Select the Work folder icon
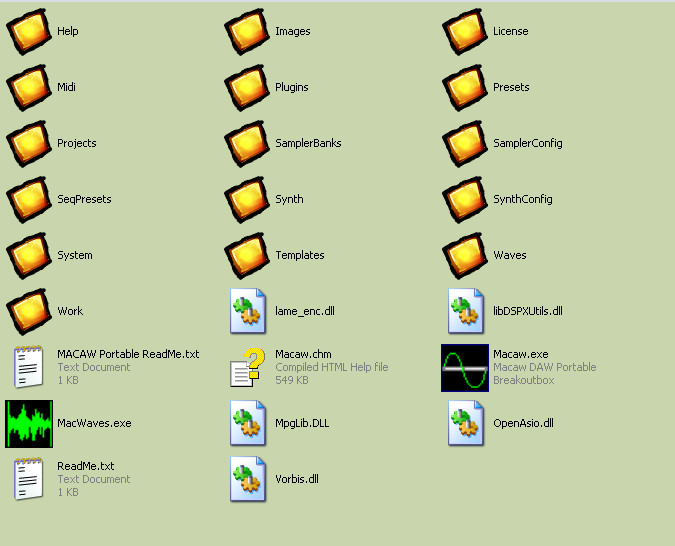Image resolution: width=675 pixels, height=546 pixels. (x=29, y=311)
